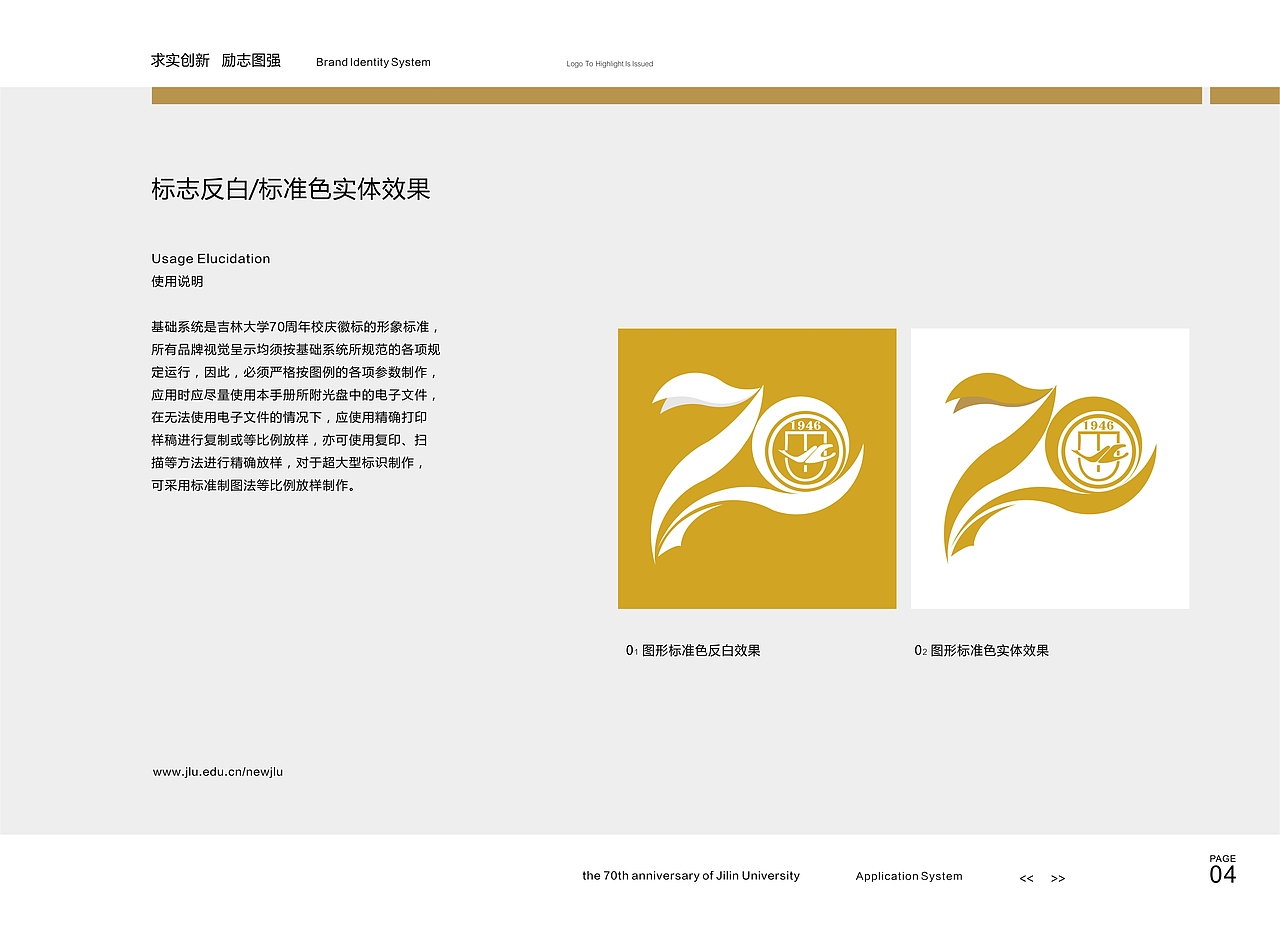Screen dimensions: 1280x950
Task: Click the paragraph line starting 基础系统是吉林大学70周年
Action: pyautogui.click(x=295, y=327)
